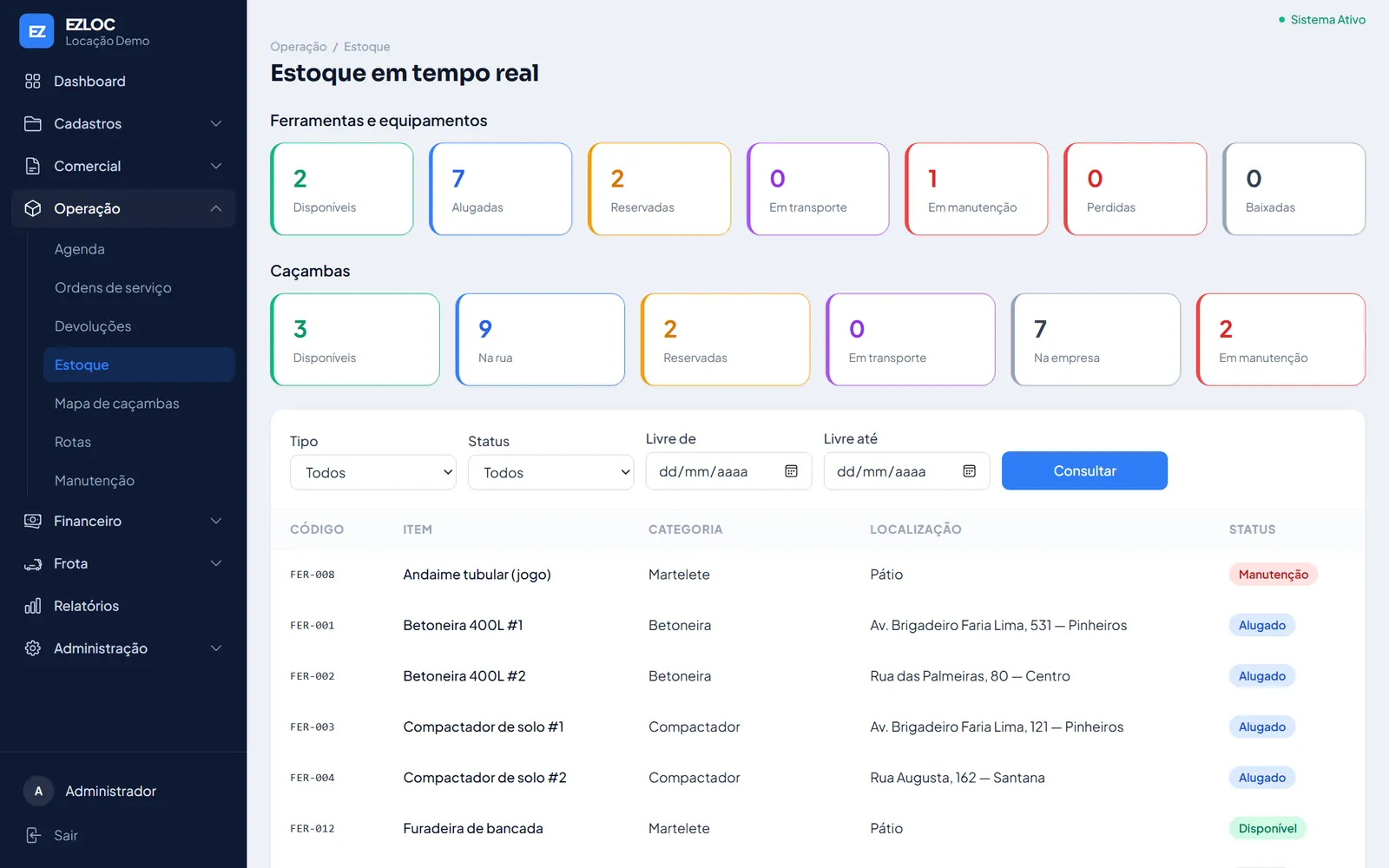Click the Frota vehicle icon

(33, 563)
